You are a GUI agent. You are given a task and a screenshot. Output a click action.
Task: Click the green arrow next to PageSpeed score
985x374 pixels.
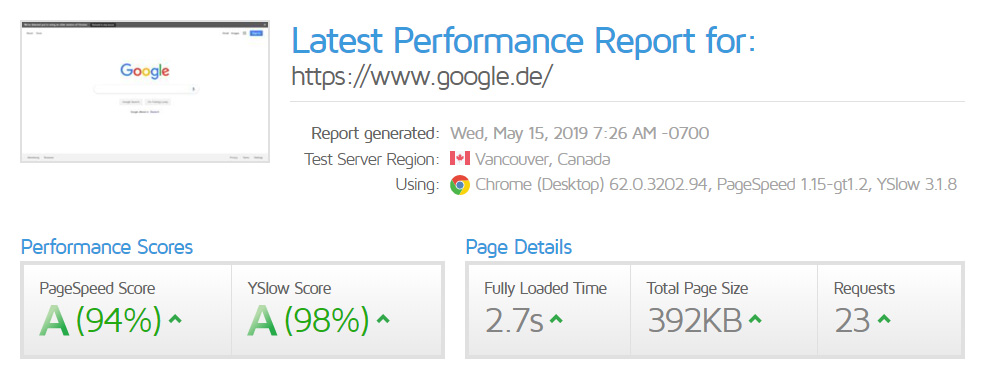coord(175,319)
